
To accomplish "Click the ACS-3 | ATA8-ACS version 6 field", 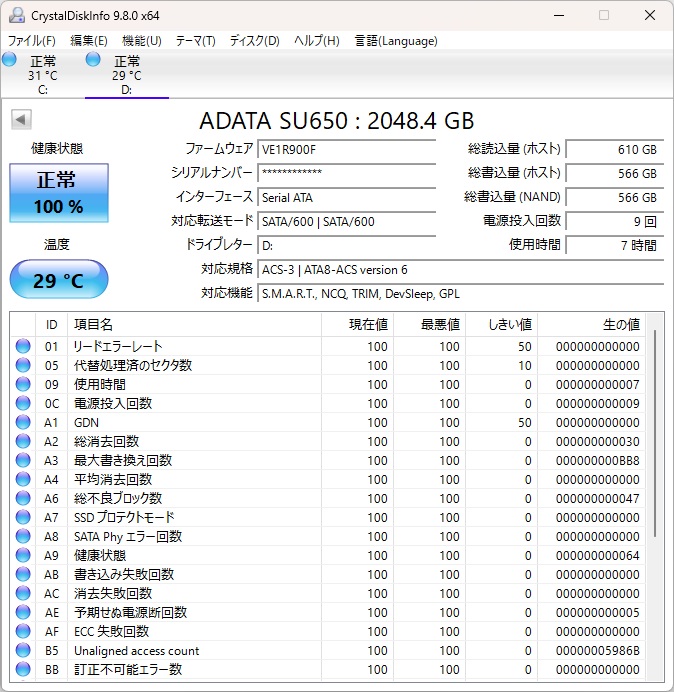I will (460, 269).
